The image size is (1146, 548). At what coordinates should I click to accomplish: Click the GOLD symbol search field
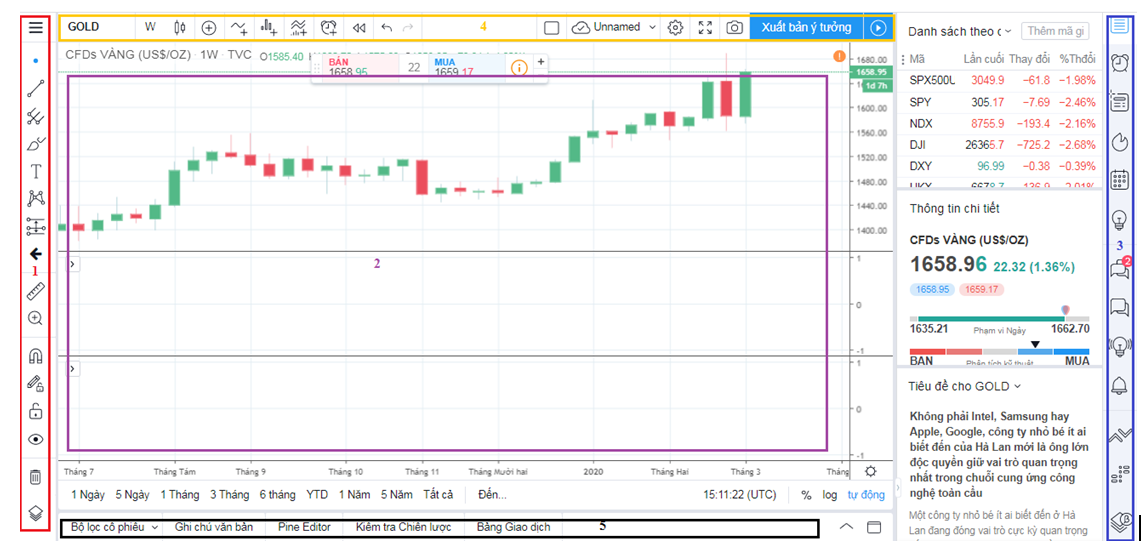(x=97, y=28)
